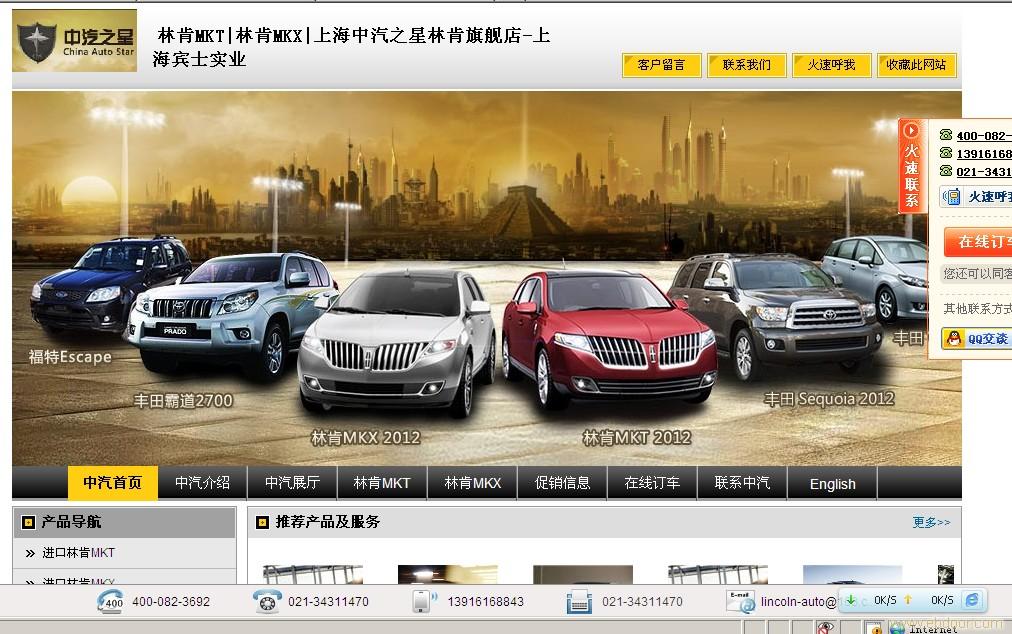Open the 客户留言 page
This screenshot has height=634, width=1012.
tap(662, 65)
